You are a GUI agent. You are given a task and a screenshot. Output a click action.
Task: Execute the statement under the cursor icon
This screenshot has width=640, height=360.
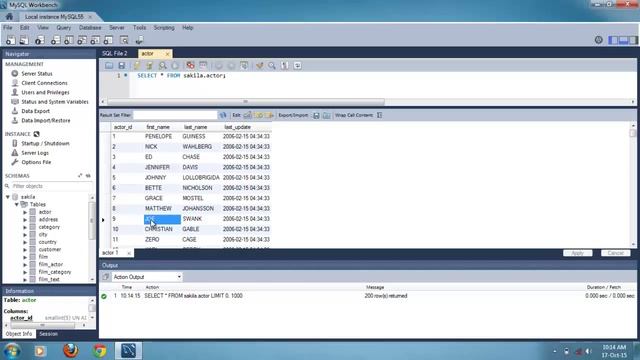[149, 65]
